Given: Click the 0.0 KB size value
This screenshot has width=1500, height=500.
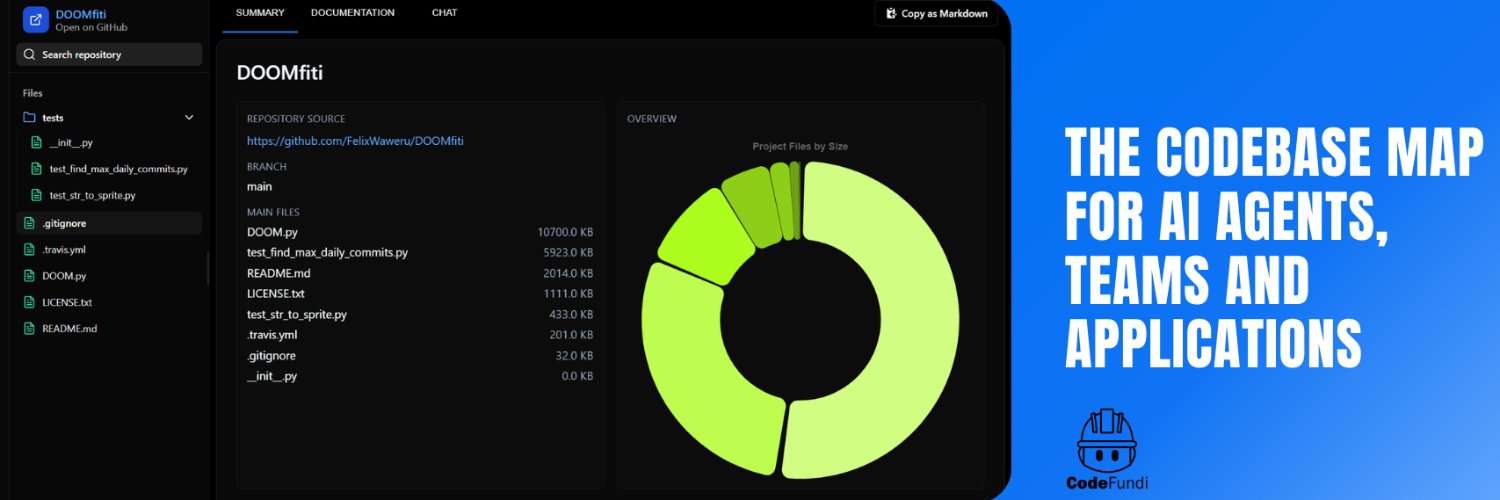Looking at the screenshot, I should (577, 376).
